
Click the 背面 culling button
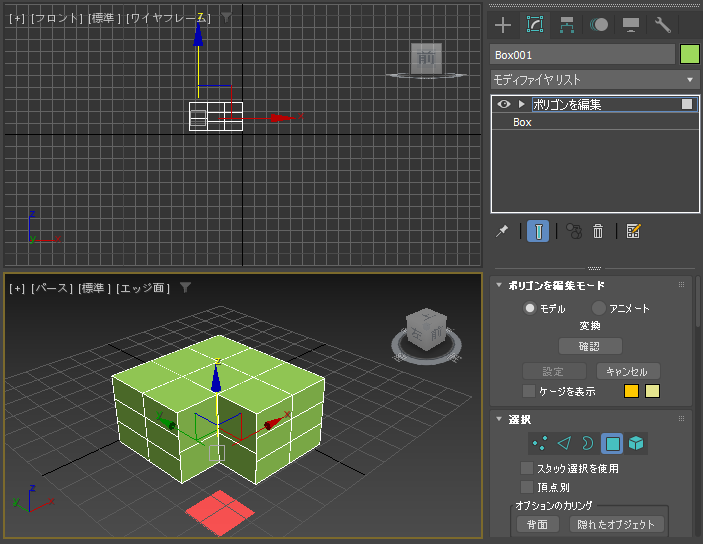(x=538, y=524)
